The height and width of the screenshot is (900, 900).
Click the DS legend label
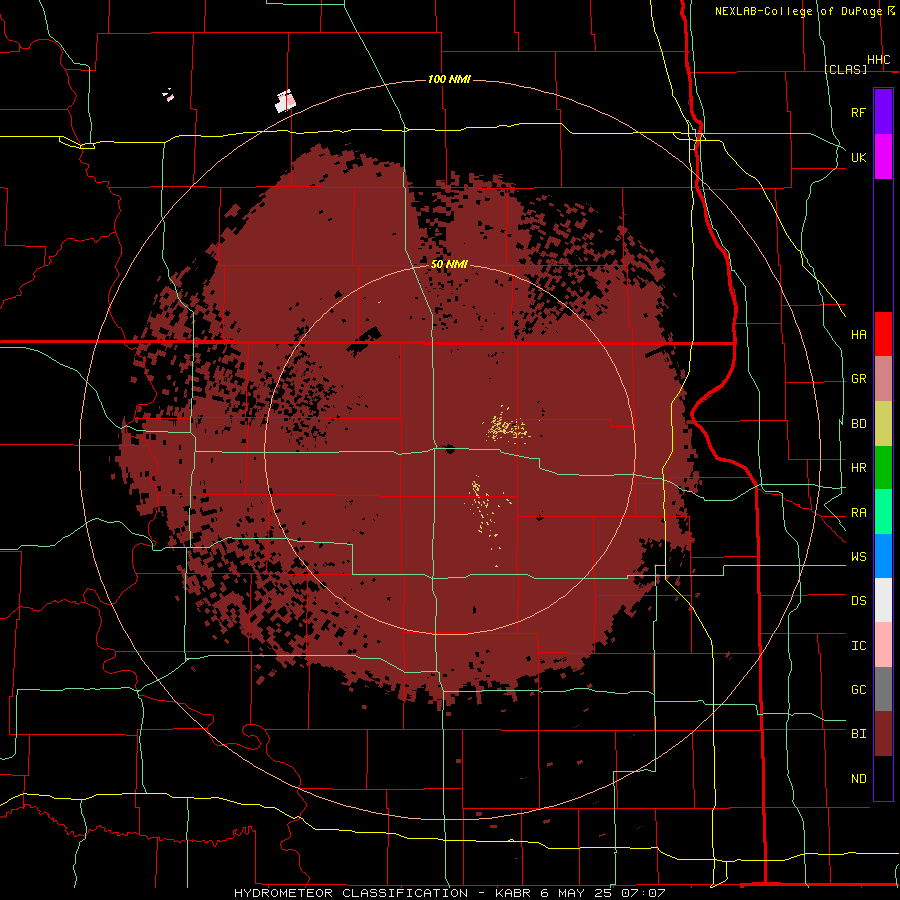pyautogui.click(x=858, y=601)
